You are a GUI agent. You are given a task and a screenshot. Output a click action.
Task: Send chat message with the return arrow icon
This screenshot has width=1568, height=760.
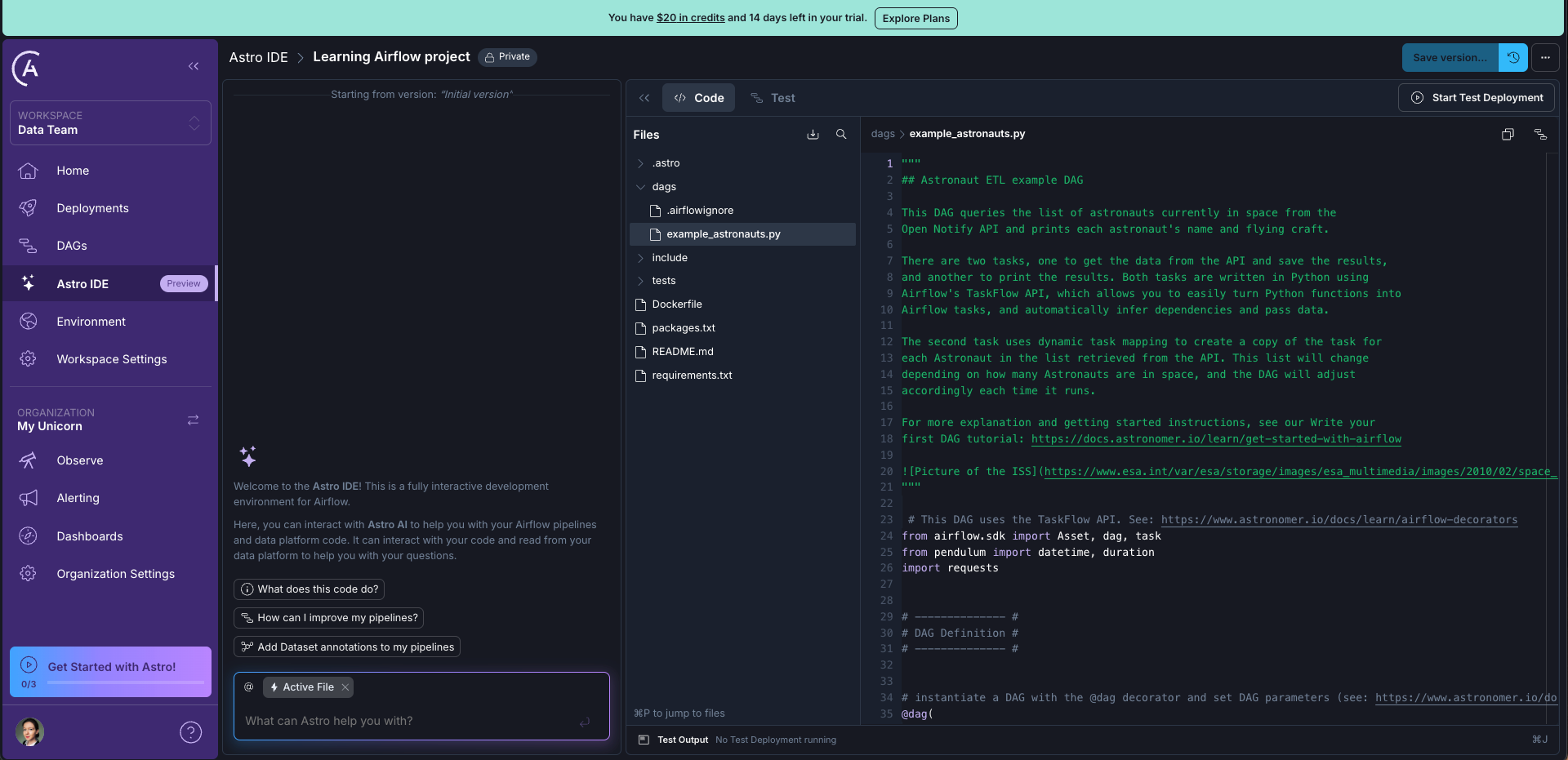584,722
